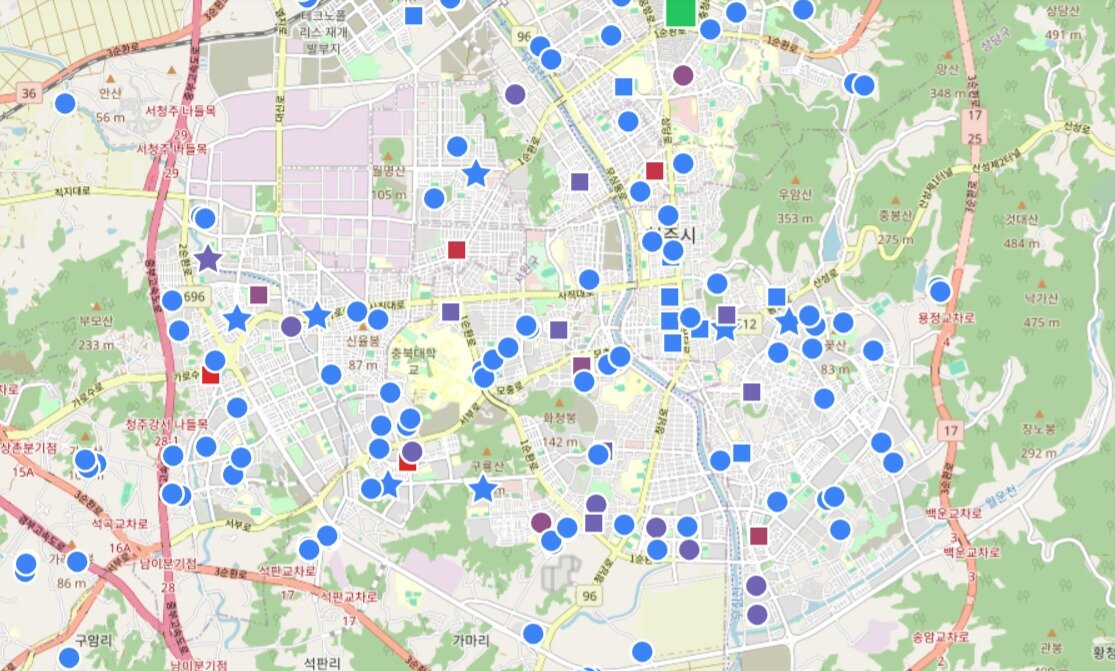This screenshot has width=1115, height=671.
Task: Select purple circle right of green square
Action: pyautogui.click(x=683, y=75)
